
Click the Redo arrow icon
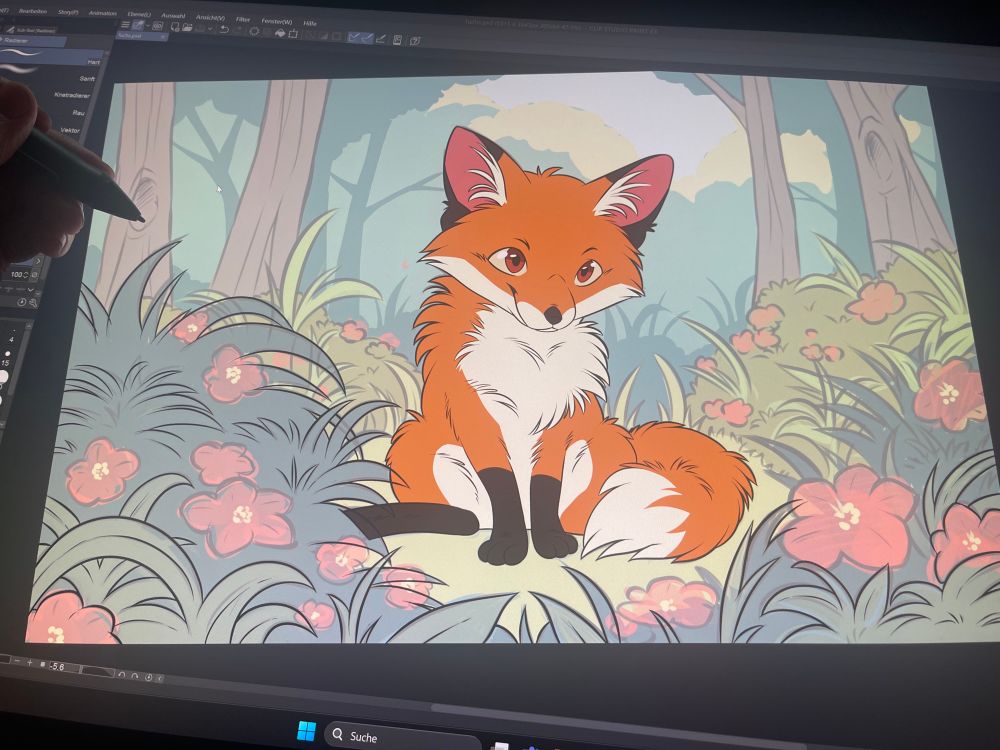(238, 30)
